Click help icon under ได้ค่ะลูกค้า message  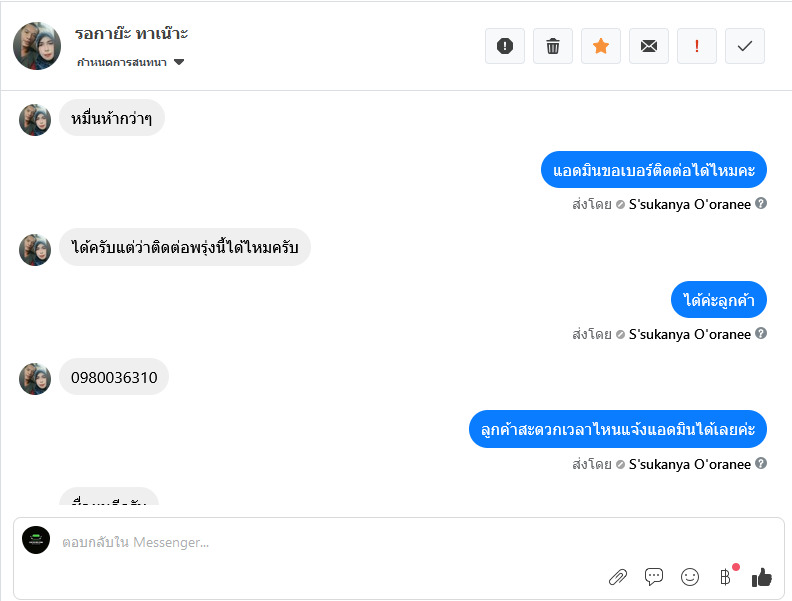point(761,333)
